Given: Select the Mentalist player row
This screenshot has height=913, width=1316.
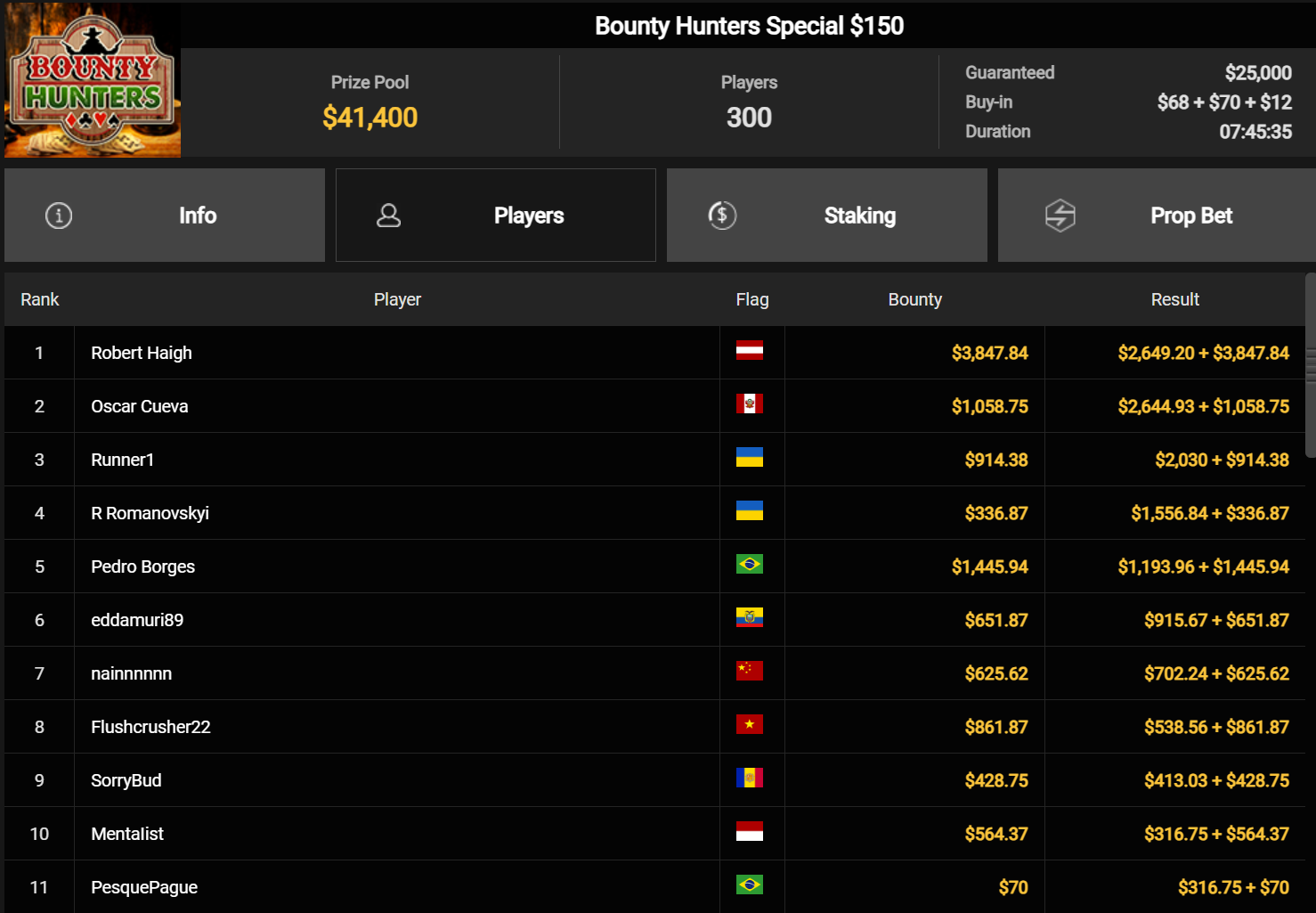Looking at the screenshot, I should pos(654,834).
